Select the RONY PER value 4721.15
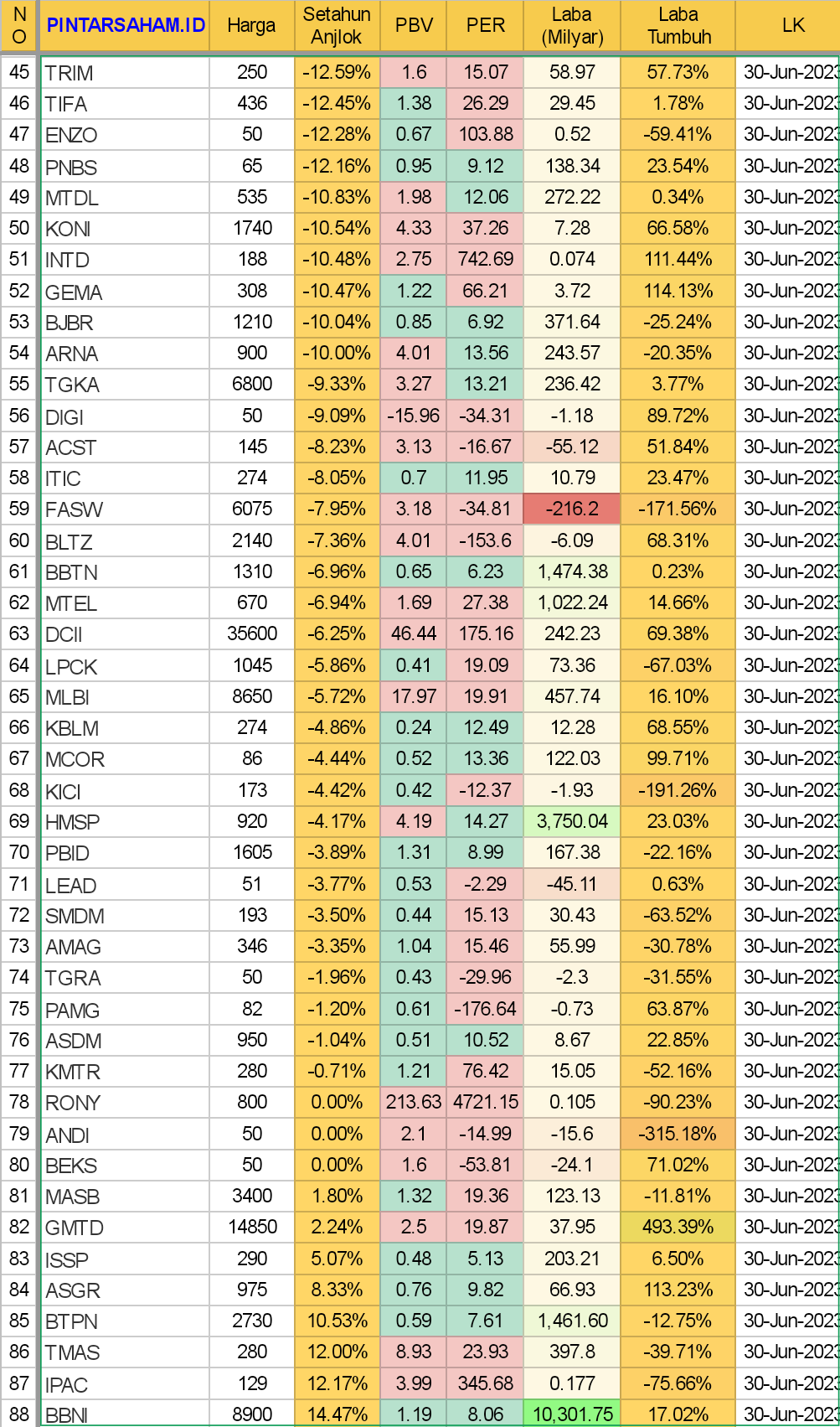The height and width of the screenshot is (1427, 840). [x=486, y=1102]
